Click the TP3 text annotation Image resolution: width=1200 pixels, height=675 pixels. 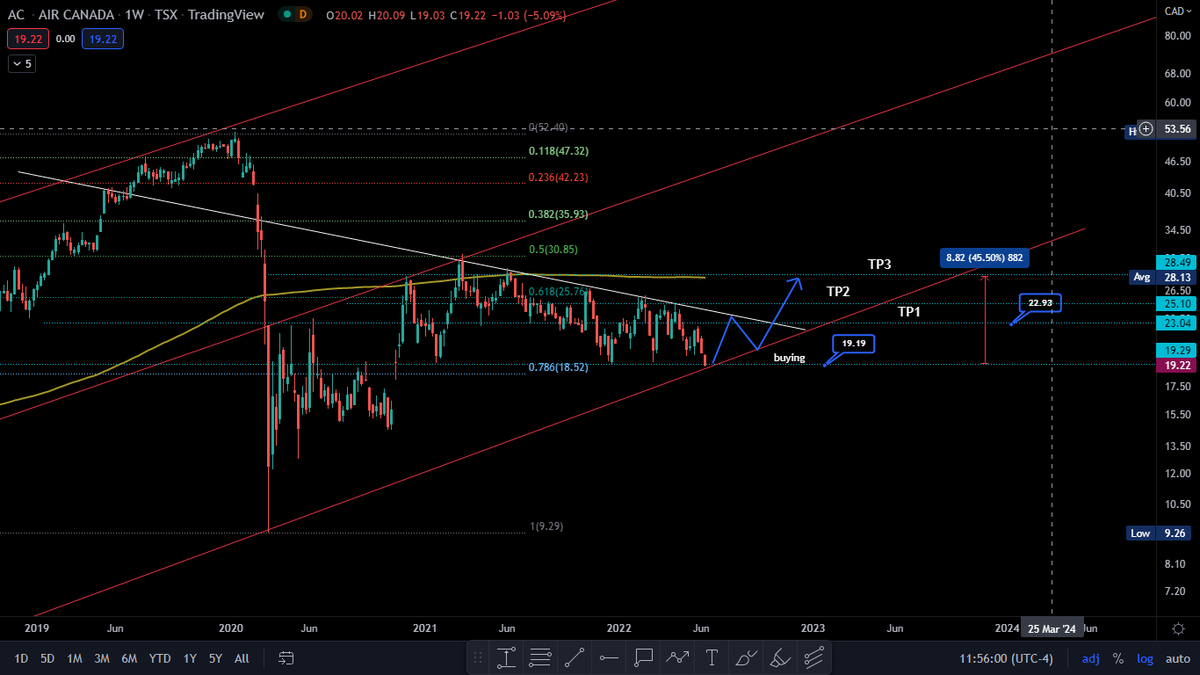[880, 264]
